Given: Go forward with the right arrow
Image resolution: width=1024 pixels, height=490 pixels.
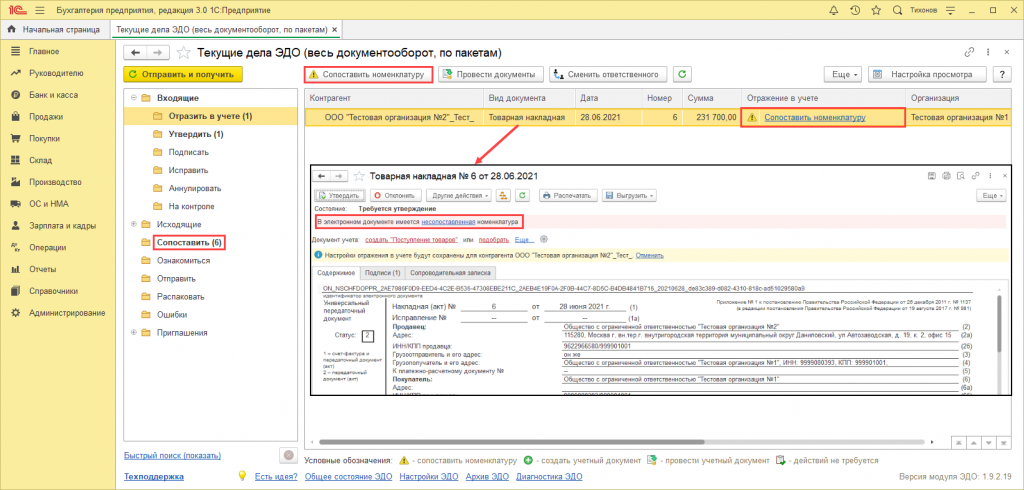Looking at the screenshot, I should pos(158,52).
